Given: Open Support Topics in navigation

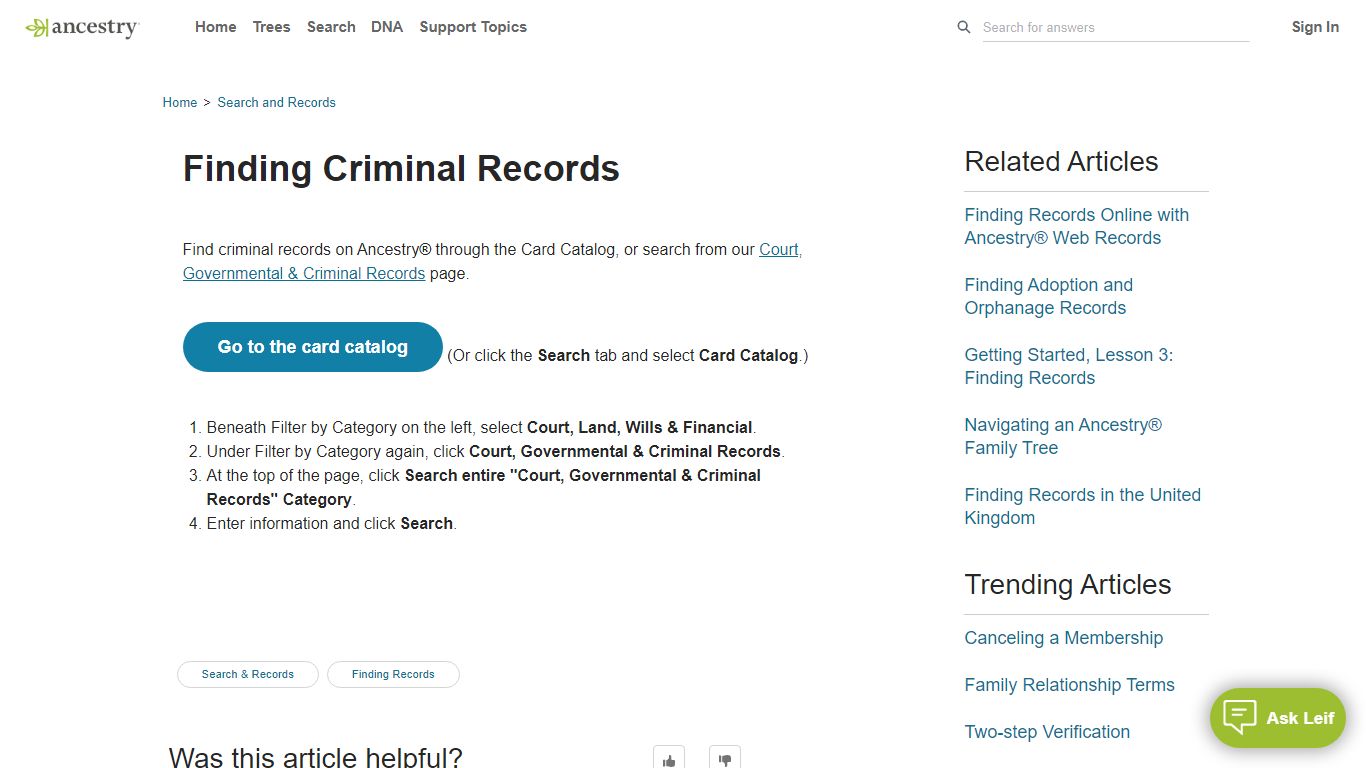Looking at the screenshot, I should pos(473,27).
